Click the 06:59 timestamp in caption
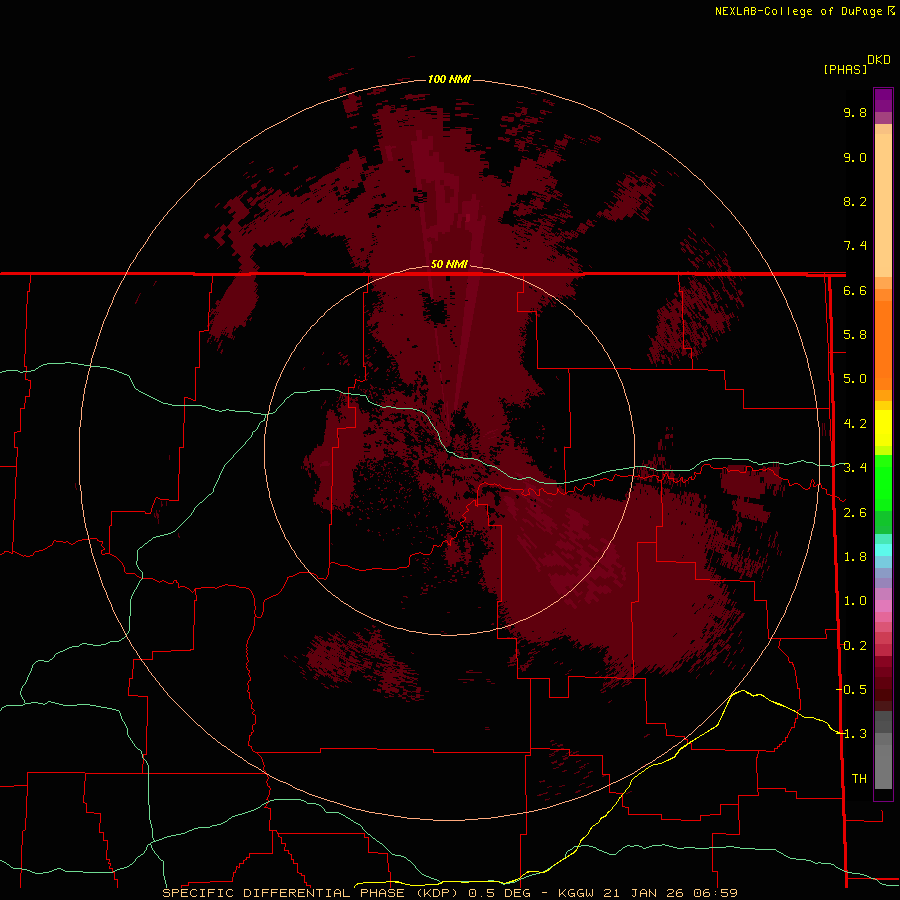 pos(716,893)
